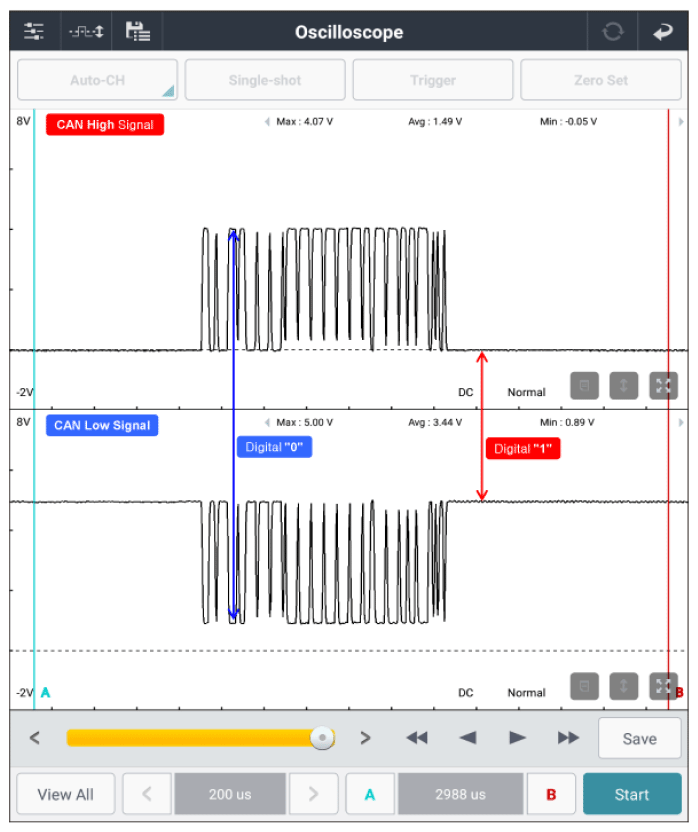Expand CAN Low channel to fullscreen
Viewport: 698px width, 832px height.
663,686
